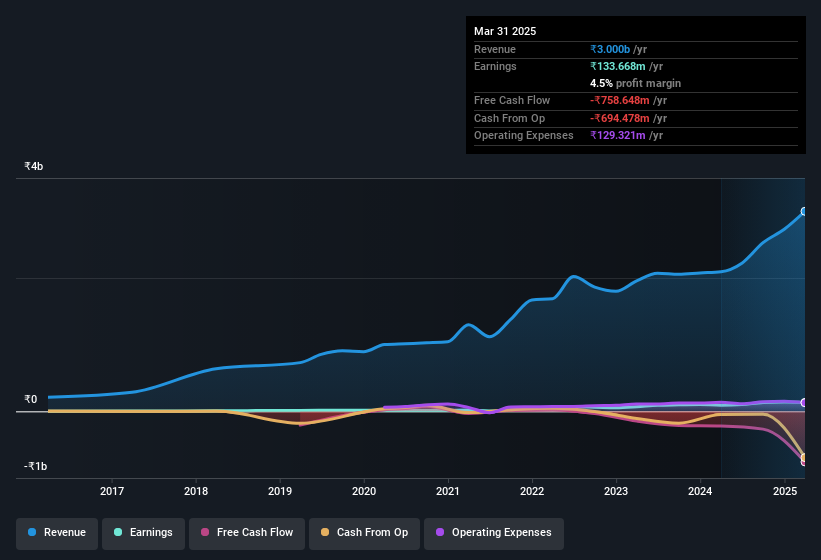This screenshot has width=821, height=560.
Task: Click the 2020 x-axis label
Action: (364, 491)
